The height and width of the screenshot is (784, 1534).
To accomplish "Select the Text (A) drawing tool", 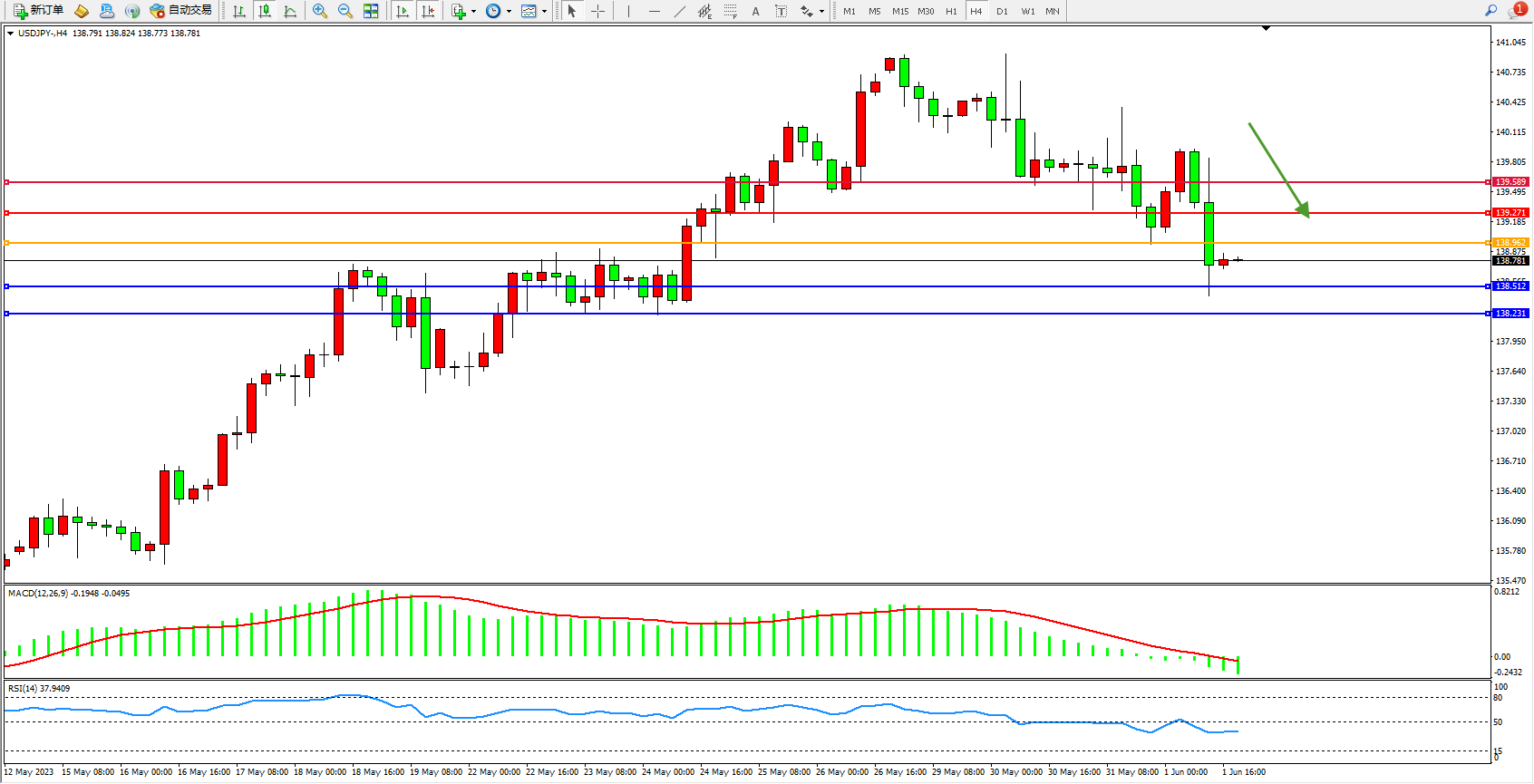I will [755, 11].
